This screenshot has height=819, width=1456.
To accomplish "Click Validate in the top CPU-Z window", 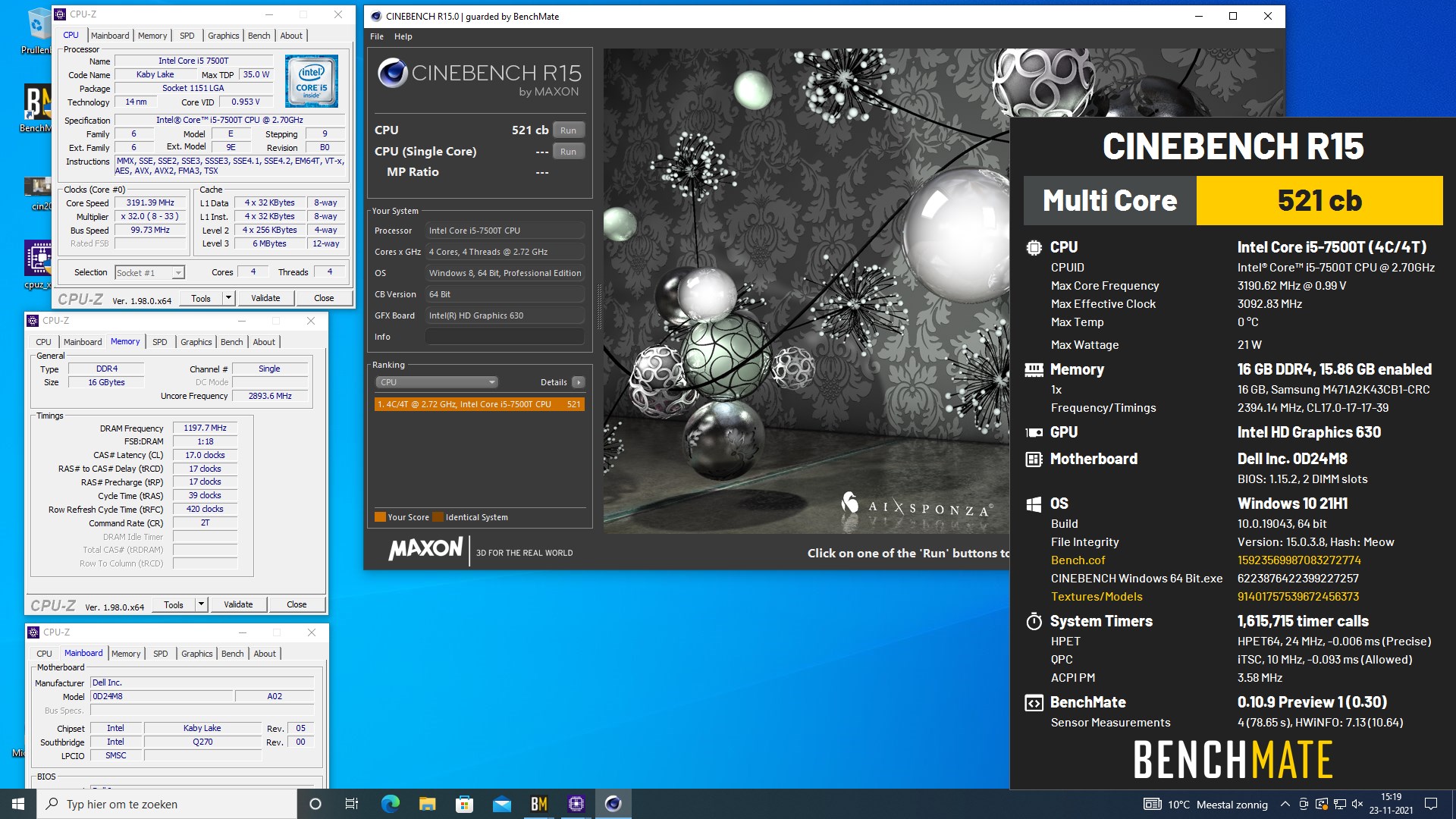I will click(265, 298).
